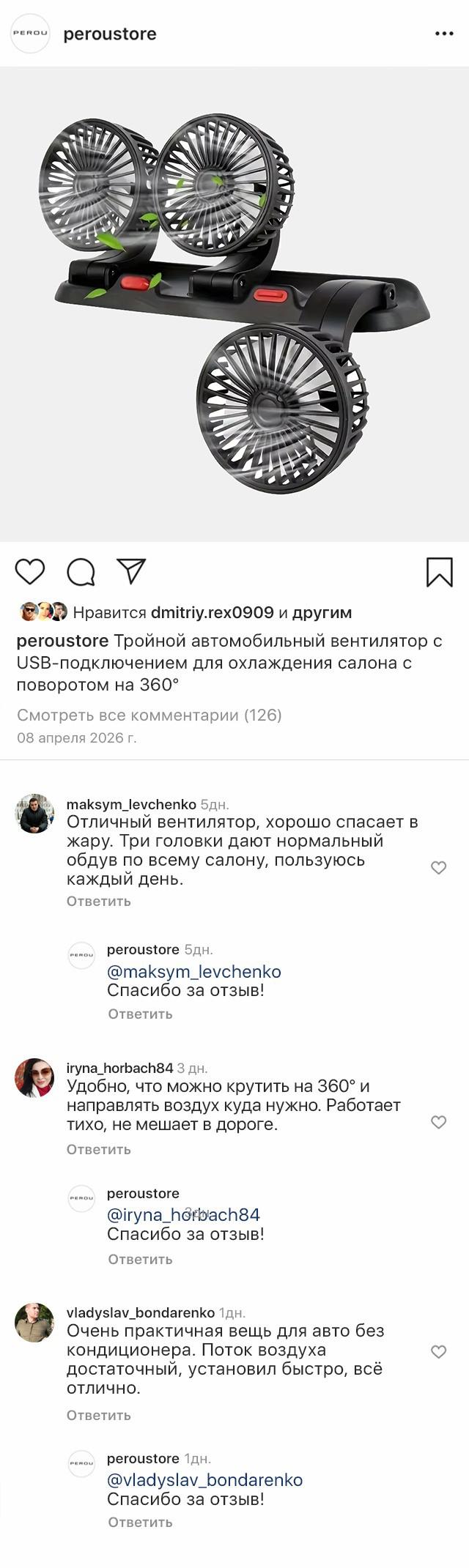This screenshot has height=1568, width=469.
Task: Like maksym_levchenko's comment
Action: click(438, 868)
